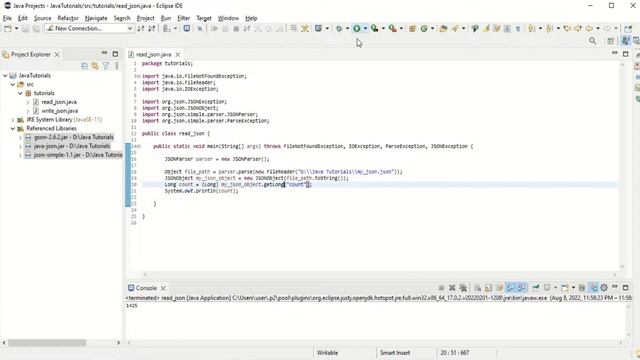640x360 pixels.
Task: Collapse the src folder node
Action: (x=13, y=84)
